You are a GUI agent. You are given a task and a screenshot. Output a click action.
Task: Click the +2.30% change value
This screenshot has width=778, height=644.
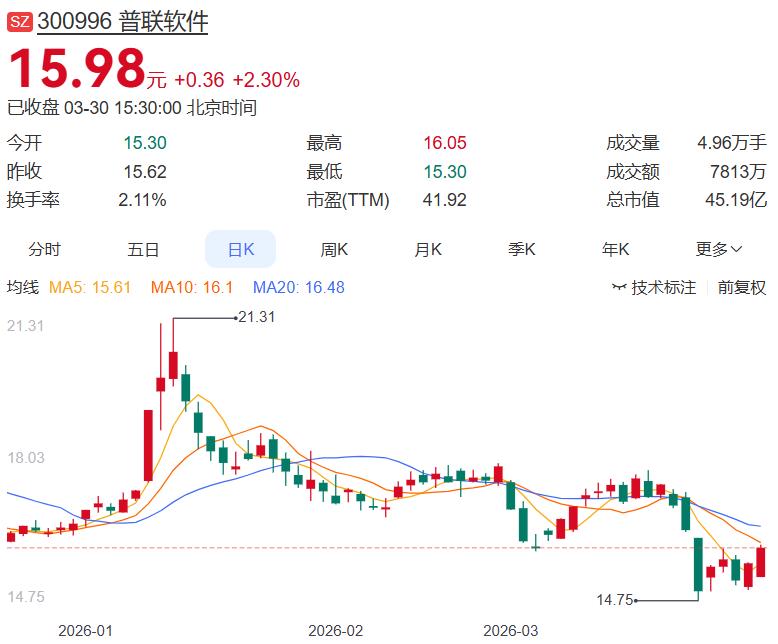266,80
